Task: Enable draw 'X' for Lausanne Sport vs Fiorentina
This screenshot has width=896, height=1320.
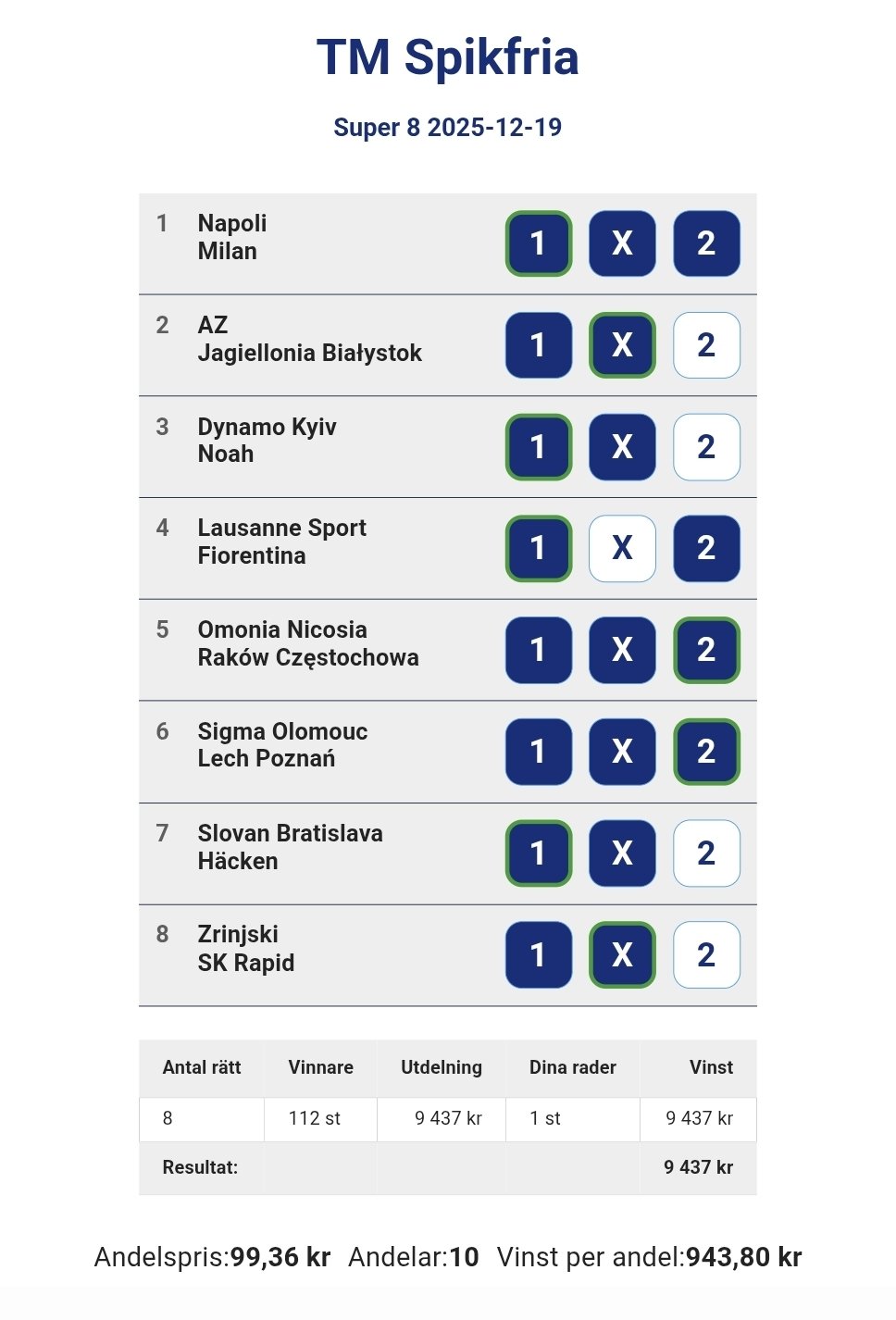Action: click(x=622, y=548)
